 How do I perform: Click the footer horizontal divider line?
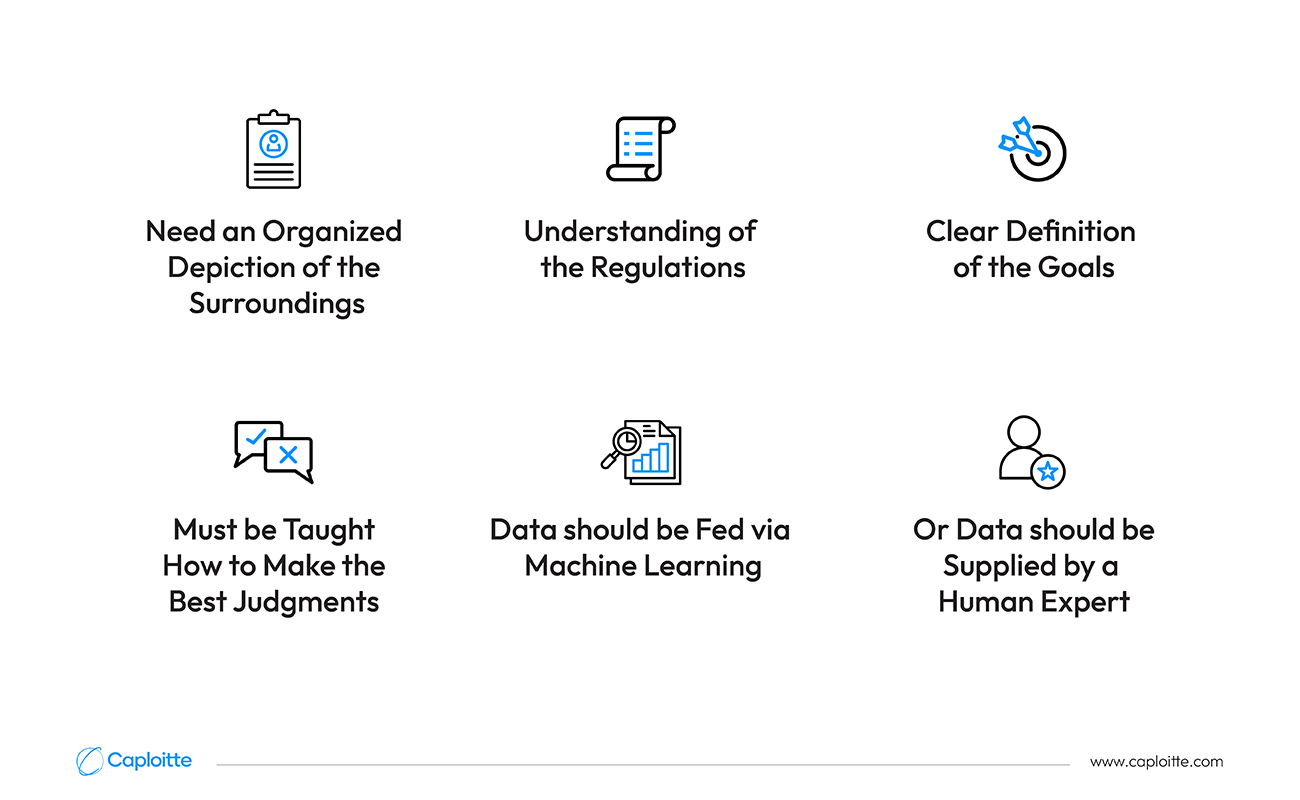642,765
